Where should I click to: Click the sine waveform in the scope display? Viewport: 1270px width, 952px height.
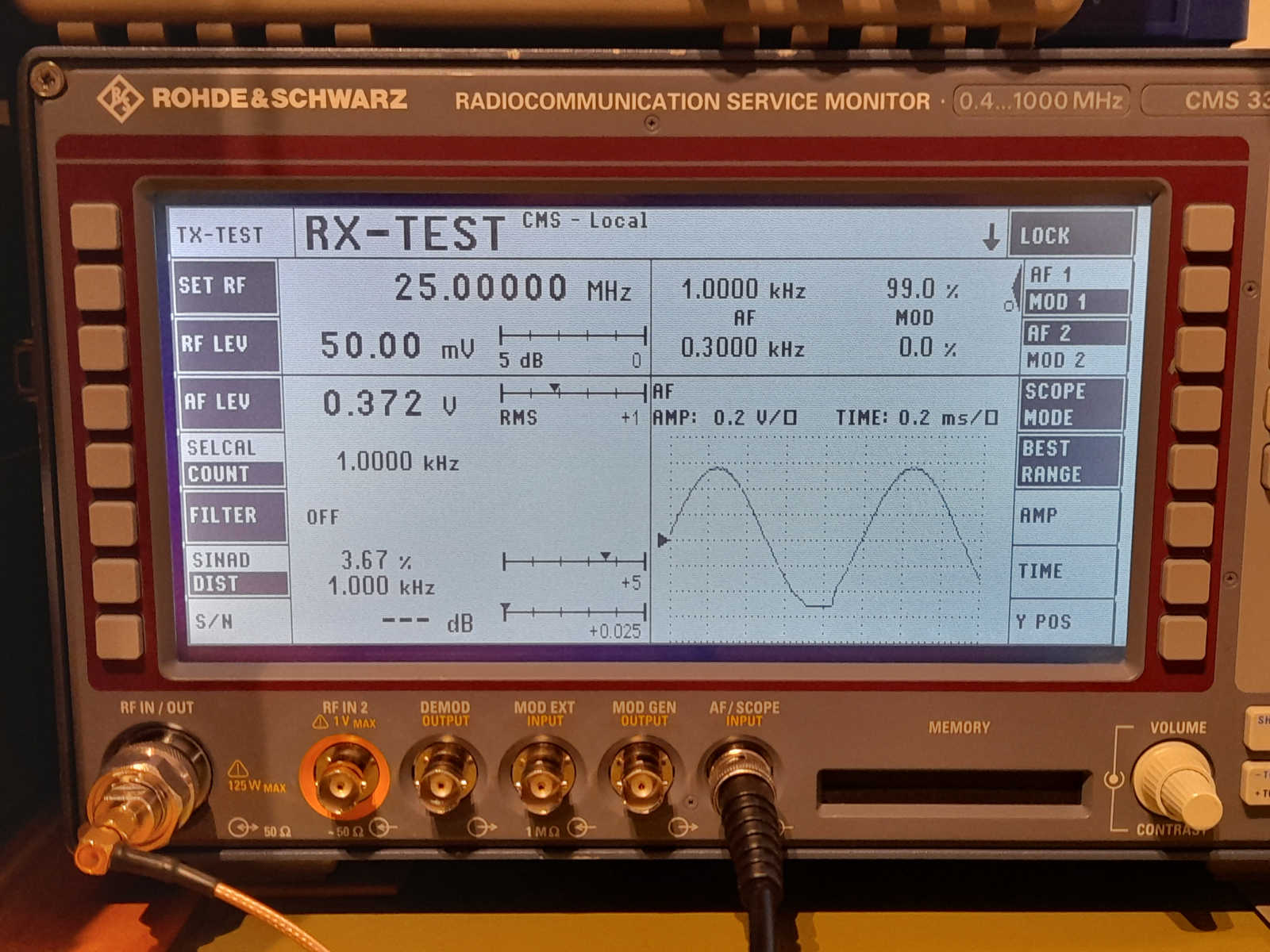pyautogui.click(x=825, y=537)
